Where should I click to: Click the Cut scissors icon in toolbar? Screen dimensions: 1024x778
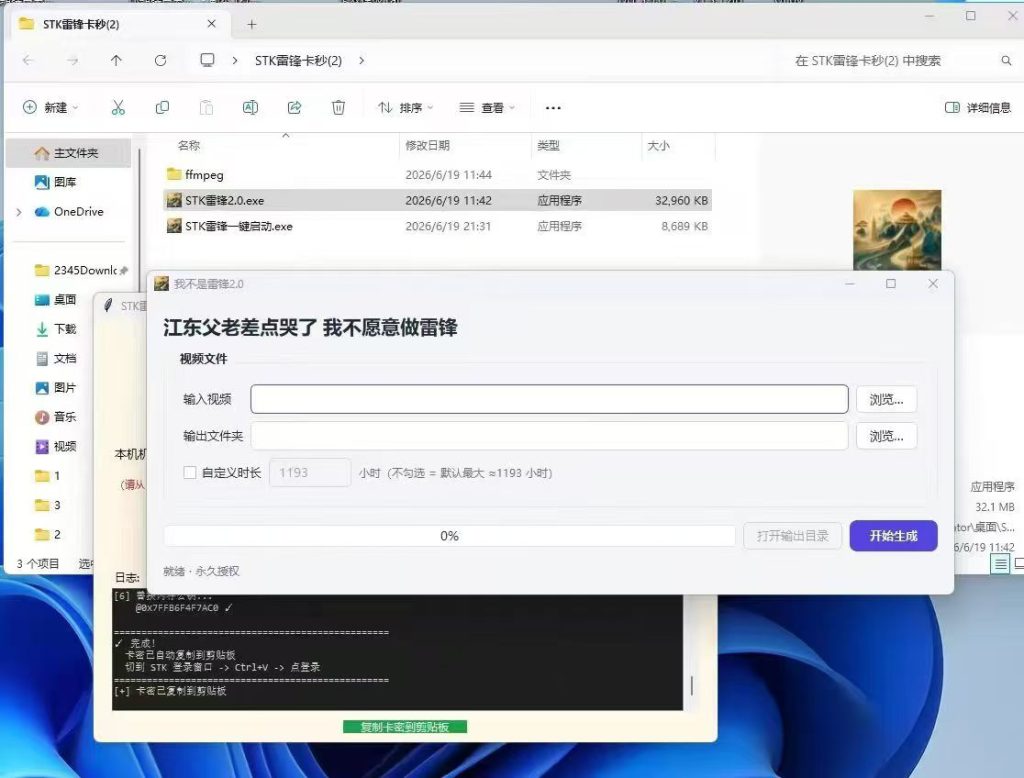[118, 108]
